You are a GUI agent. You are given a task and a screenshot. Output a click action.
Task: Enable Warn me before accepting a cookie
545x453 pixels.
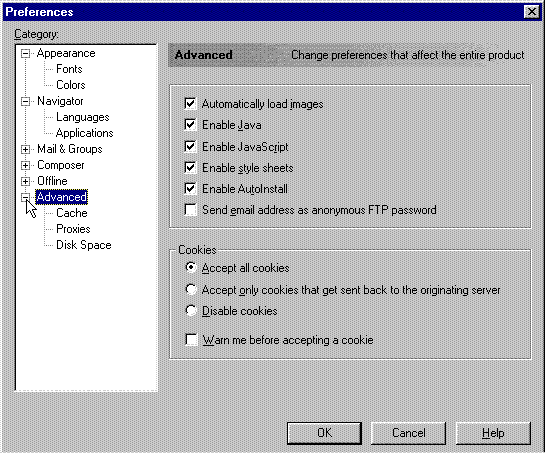191,340
